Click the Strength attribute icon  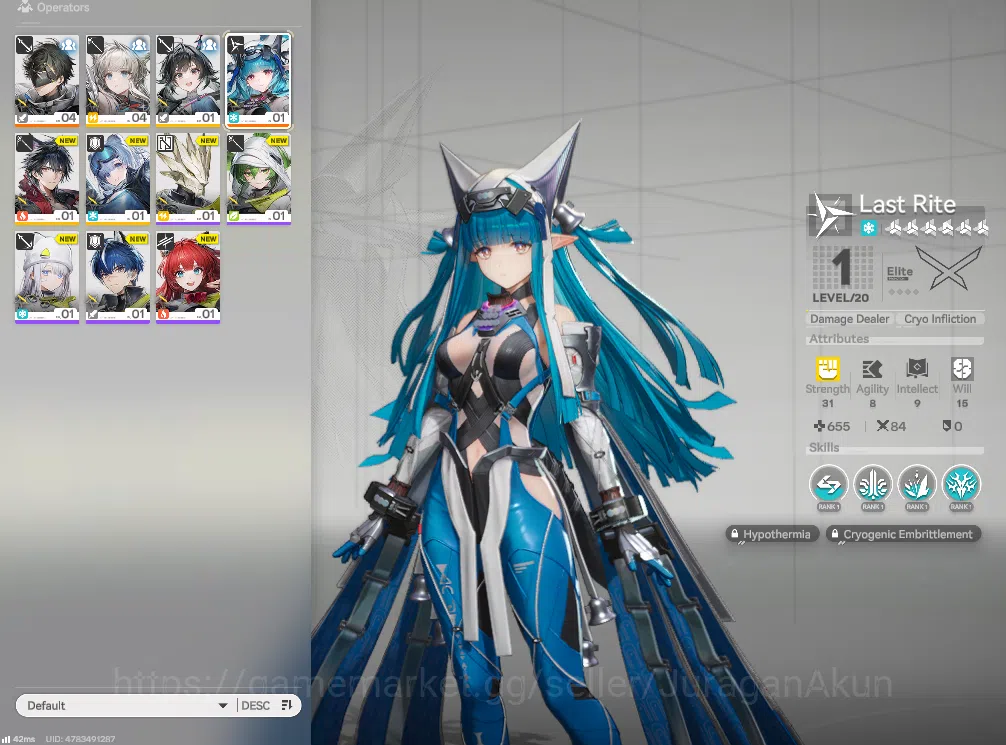click(828, 369)
